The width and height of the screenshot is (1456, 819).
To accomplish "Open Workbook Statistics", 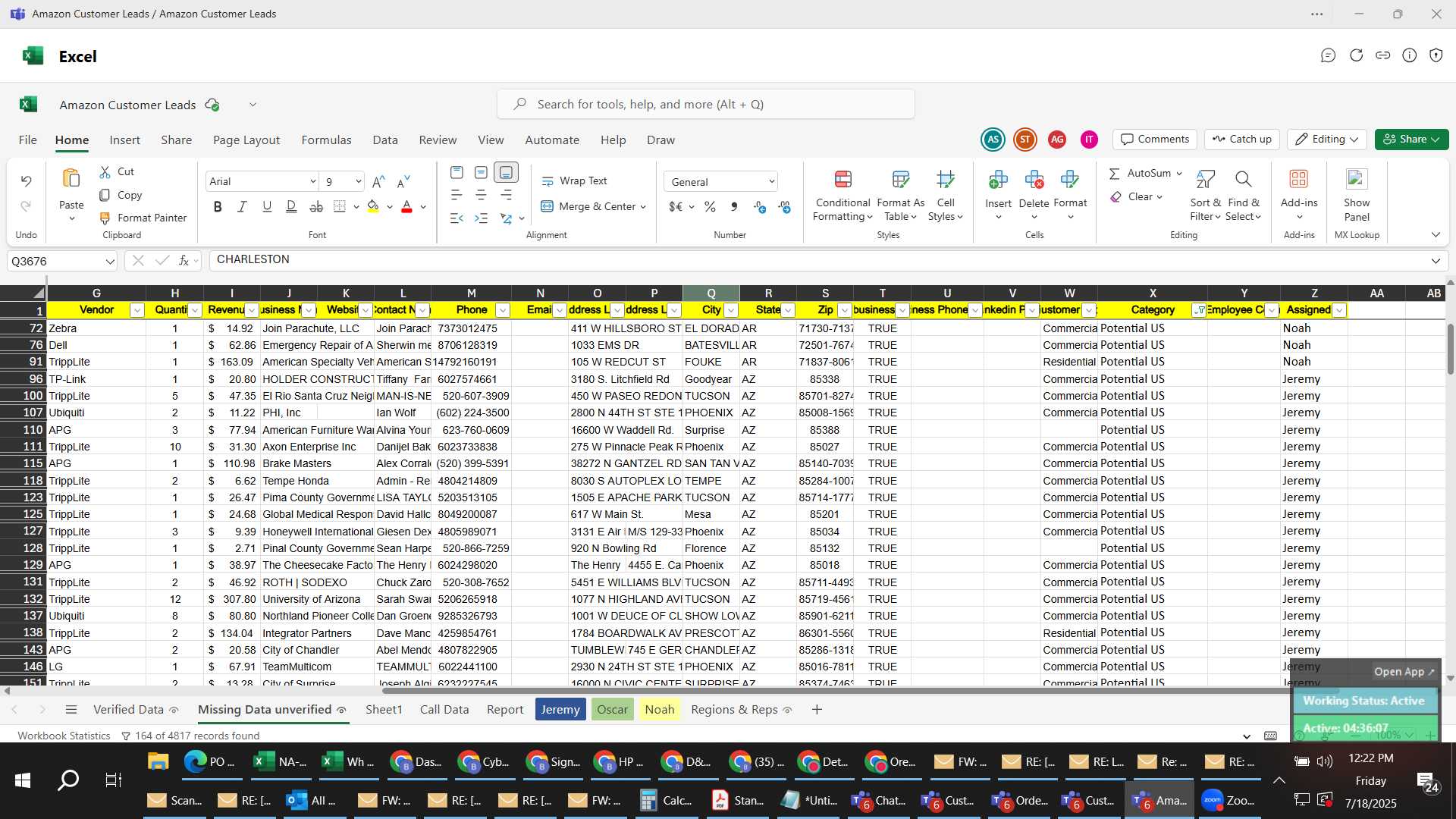I will (64, 736).
